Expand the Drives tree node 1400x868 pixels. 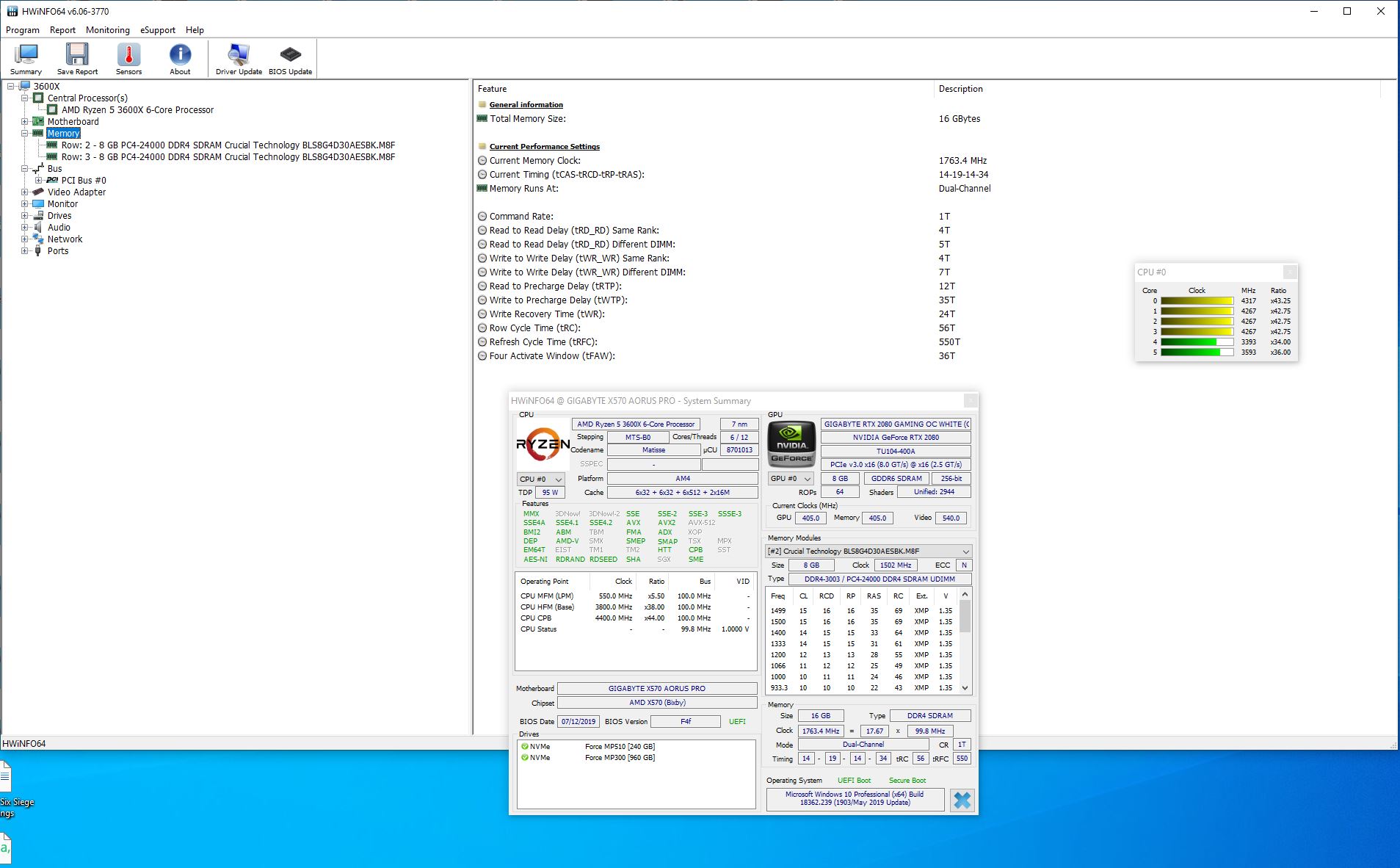tap(25, 215)
